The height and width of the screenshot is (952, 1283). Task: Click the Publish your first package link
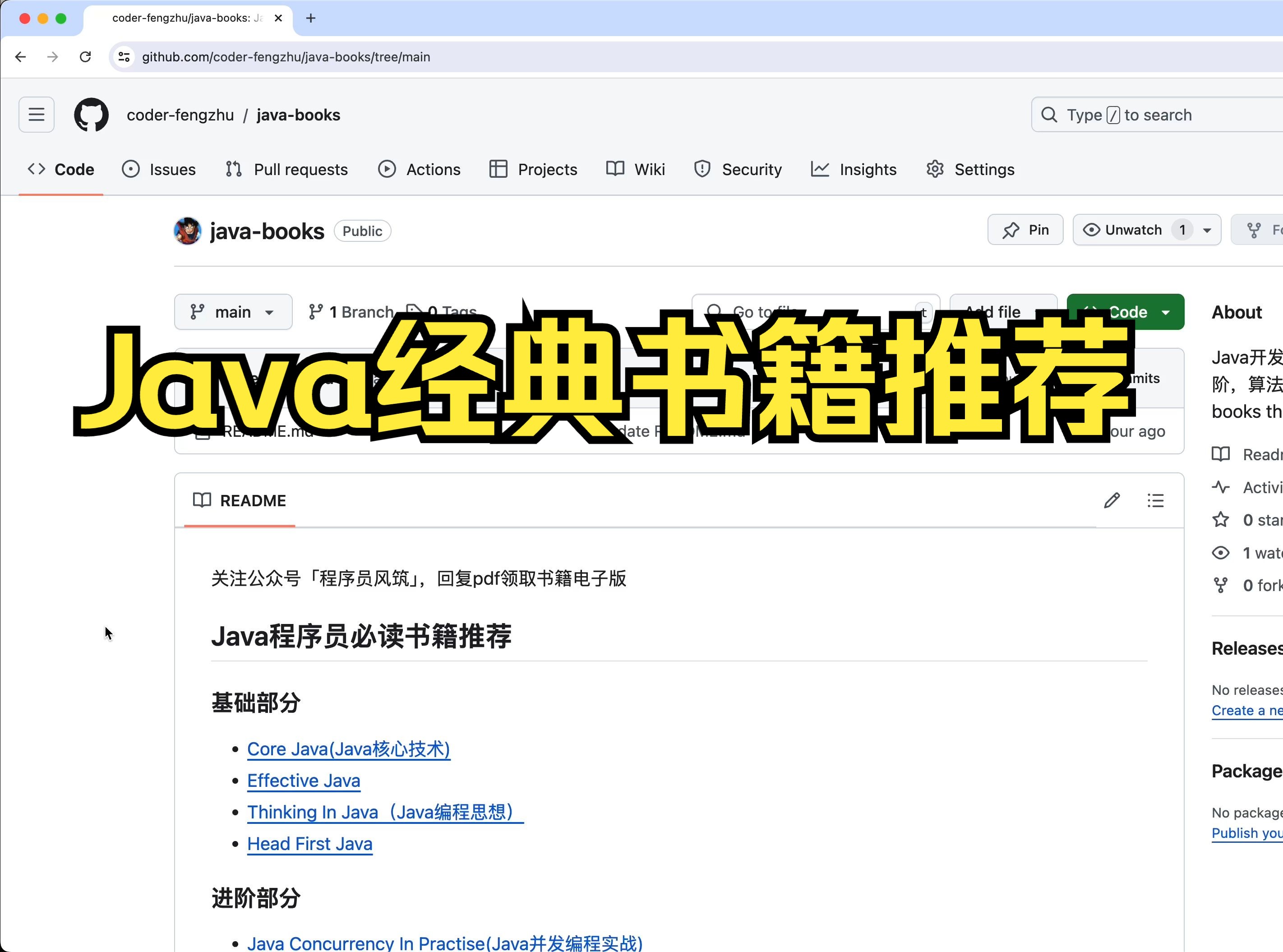click(1247, 833)
